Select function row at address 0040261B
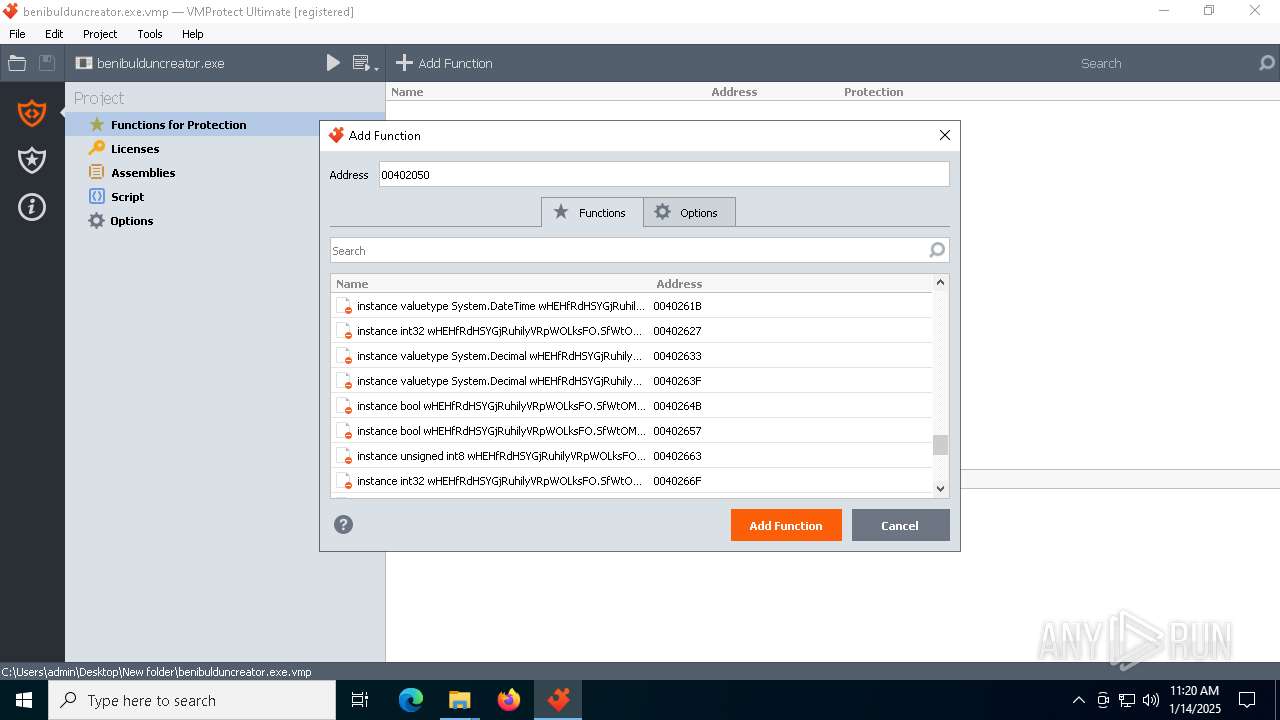 point(631,306)
